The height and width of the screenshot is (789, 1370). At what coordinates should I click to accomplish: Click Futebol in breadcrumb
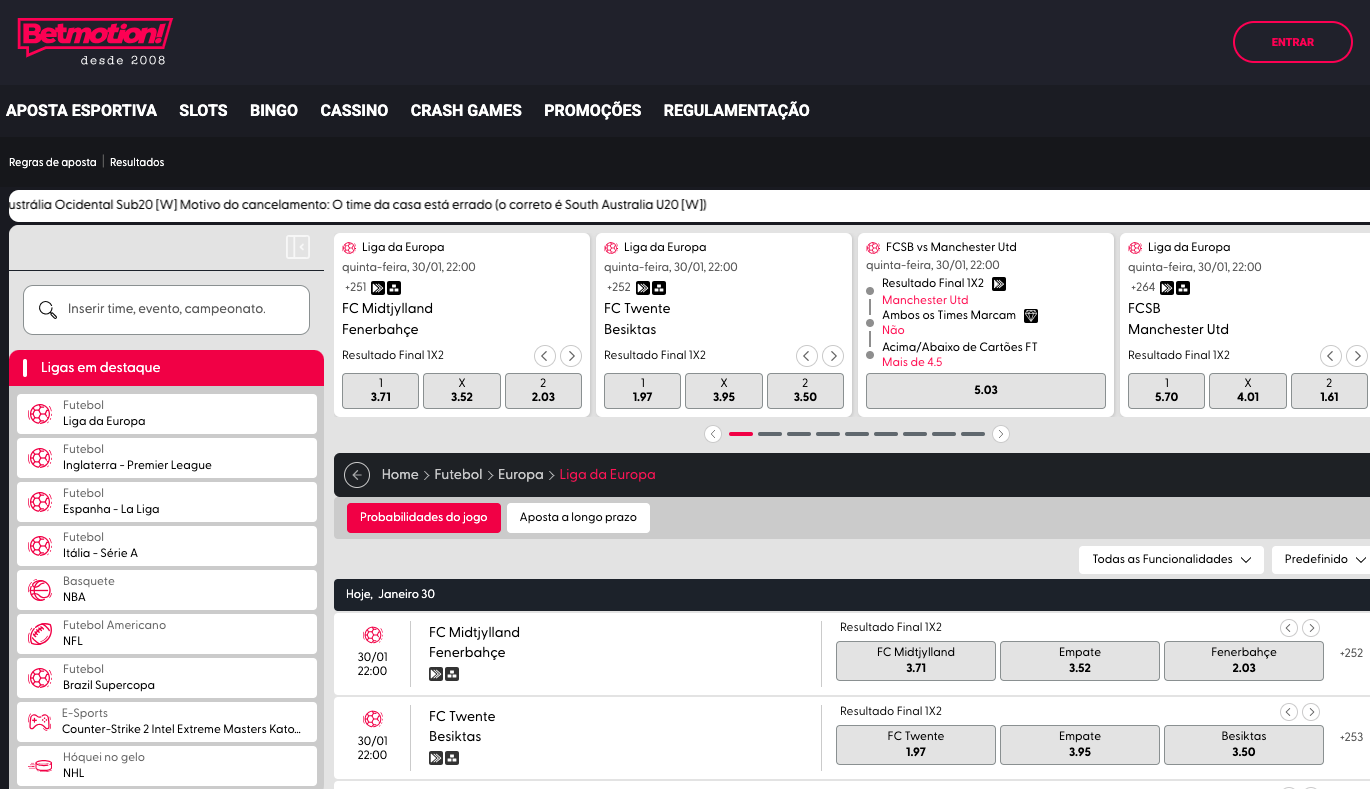458,475
